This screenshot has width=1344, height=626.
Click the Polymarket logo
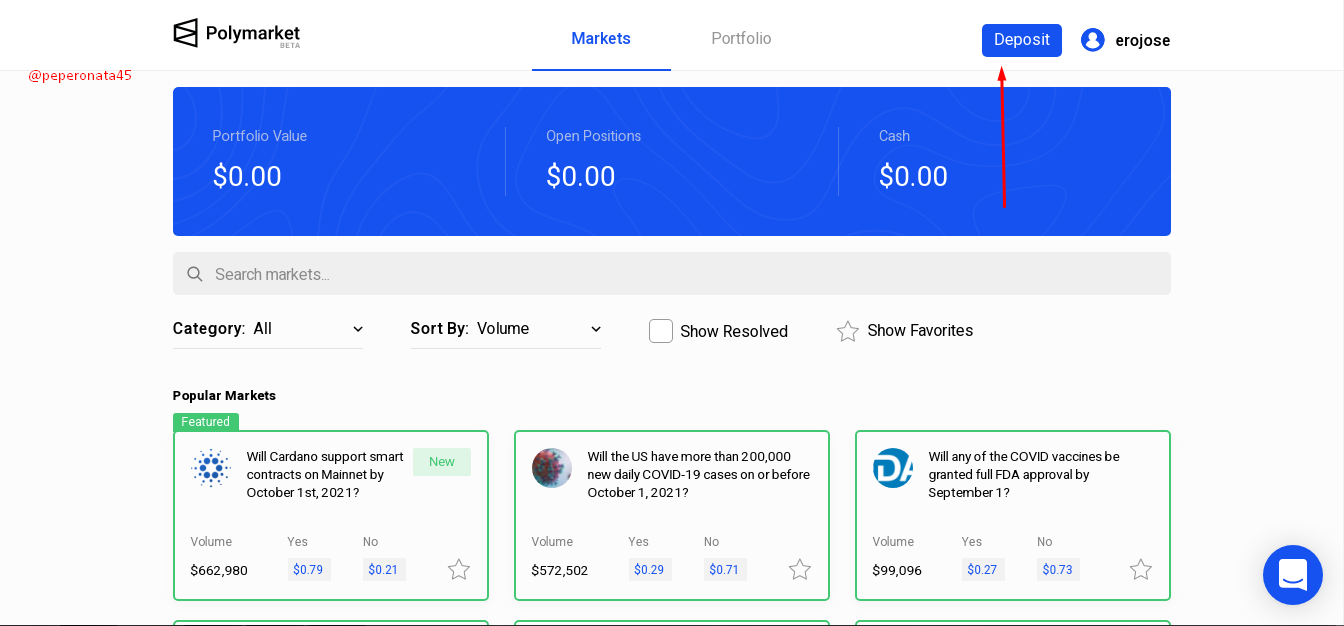[x=236, y=34]
